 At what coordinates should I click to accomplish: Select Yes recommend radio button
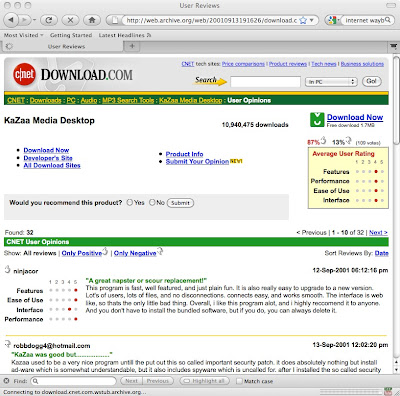coord(130,202)
